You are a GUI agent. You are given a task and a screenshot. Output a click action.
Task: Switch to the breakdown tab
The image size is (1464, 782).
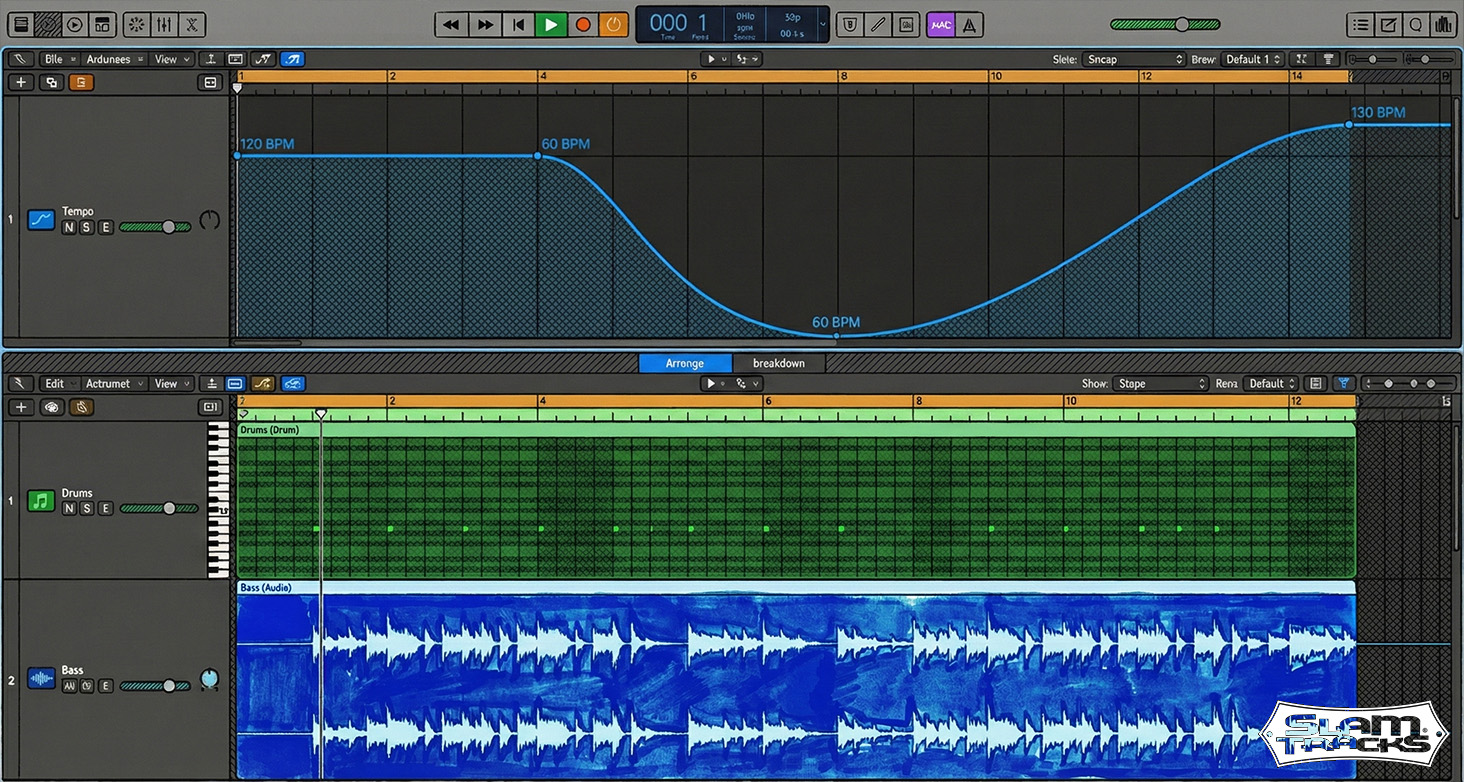779,363
